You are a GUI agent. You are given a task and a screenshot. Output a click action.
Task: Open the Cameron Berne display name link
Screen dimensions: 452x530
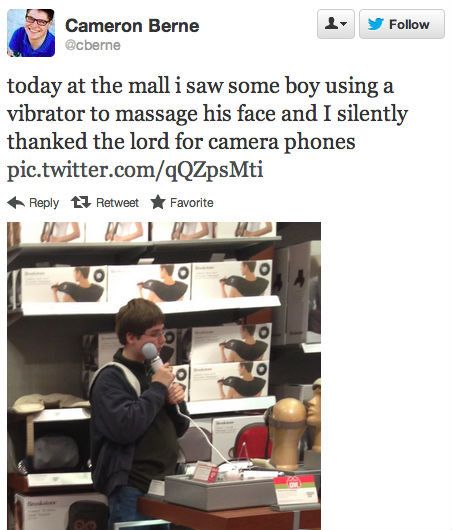tap(132, 26)
